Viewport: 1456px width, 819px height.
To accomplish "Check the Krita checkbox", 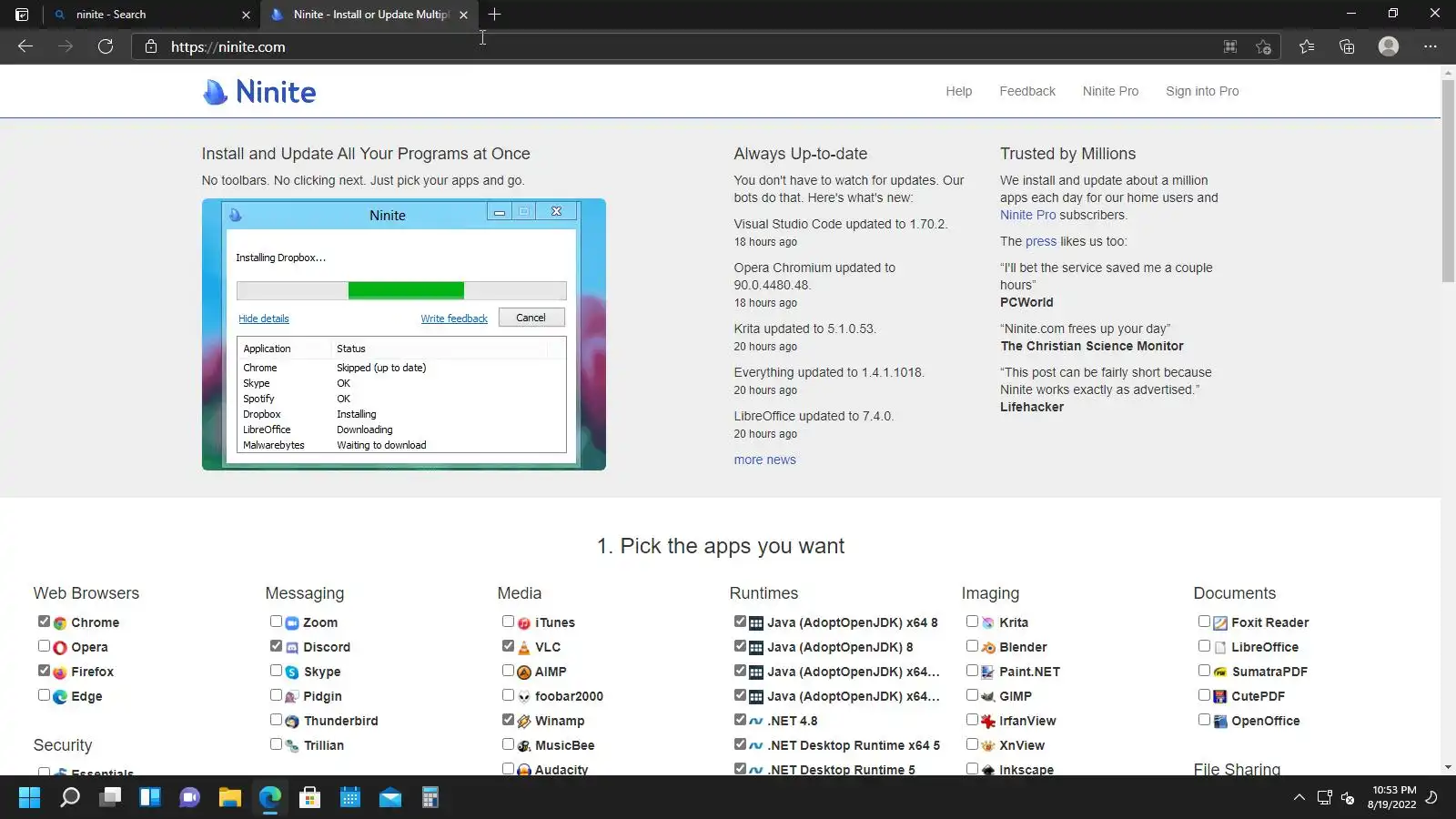I will tap(972, 622).
